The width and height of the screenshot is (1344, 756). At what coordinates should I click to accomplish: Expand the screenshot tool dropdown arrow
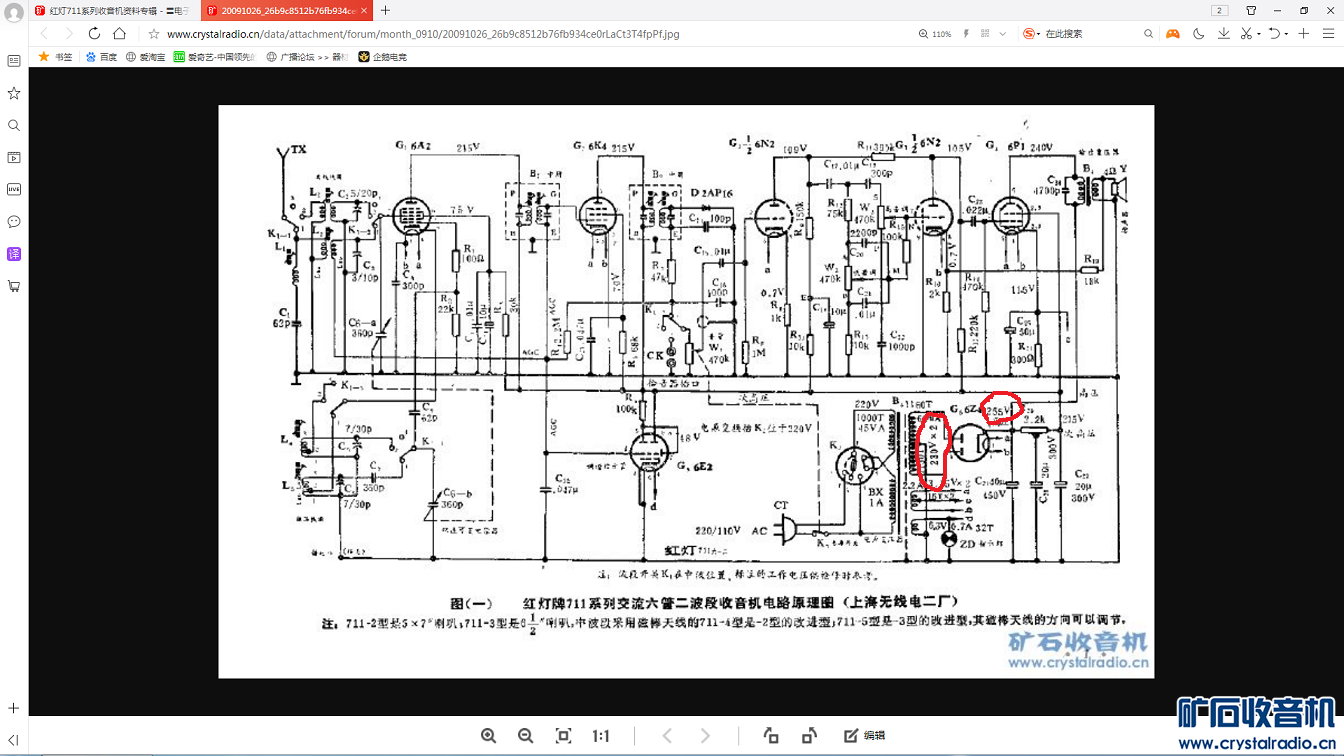point(1257,34)
